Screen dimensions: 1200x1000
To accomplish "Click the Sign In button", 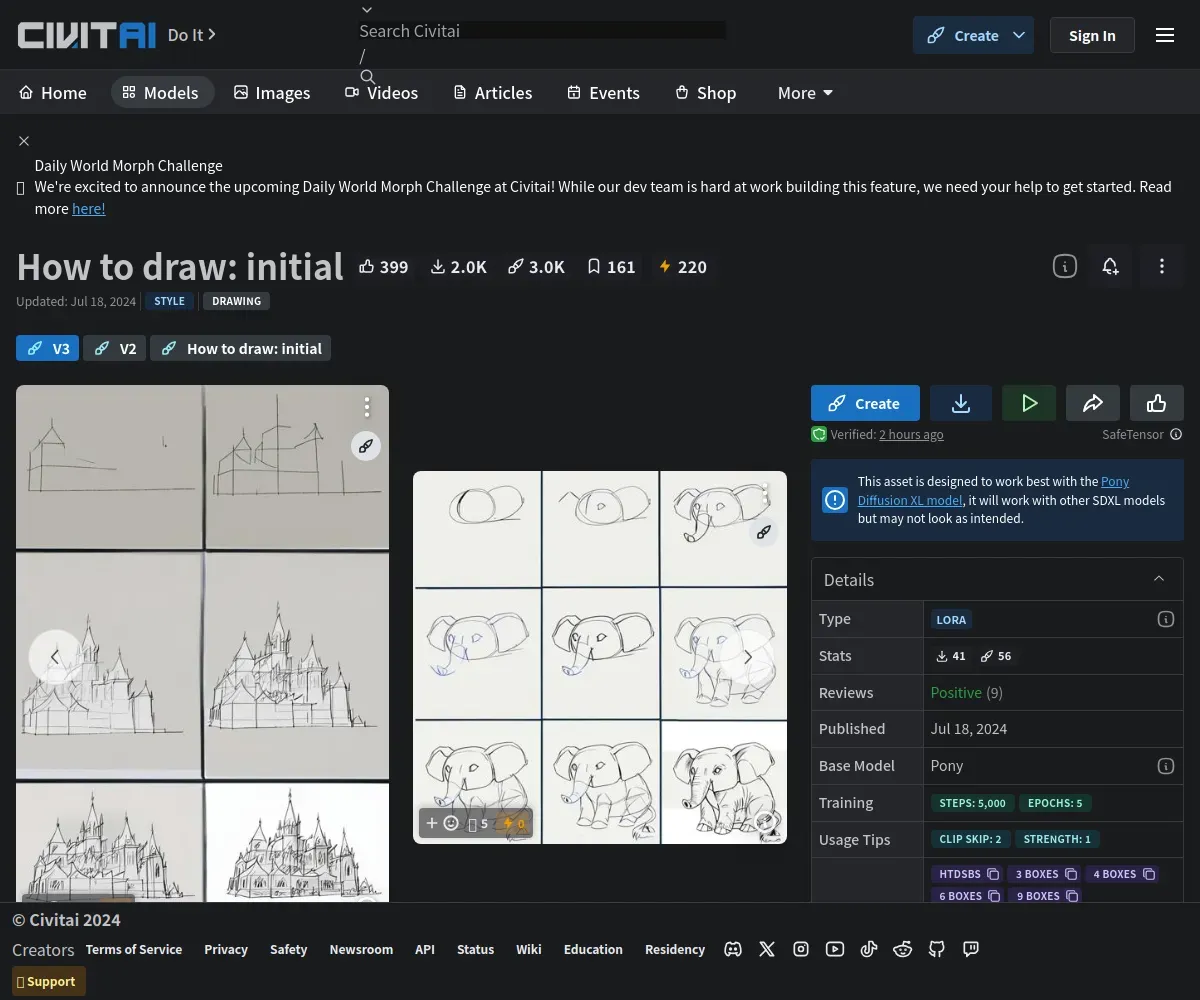I will click(1091, 35).
